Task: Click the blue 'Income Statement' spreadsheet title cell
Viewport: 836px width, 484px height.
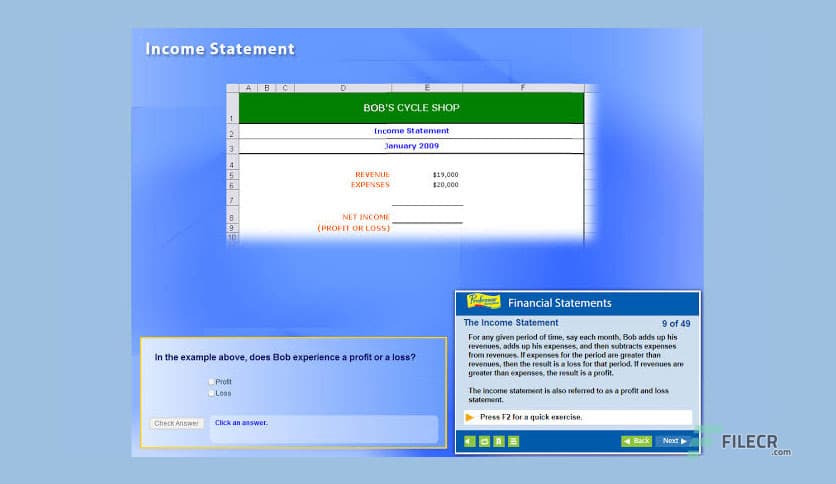Action: 411,131
